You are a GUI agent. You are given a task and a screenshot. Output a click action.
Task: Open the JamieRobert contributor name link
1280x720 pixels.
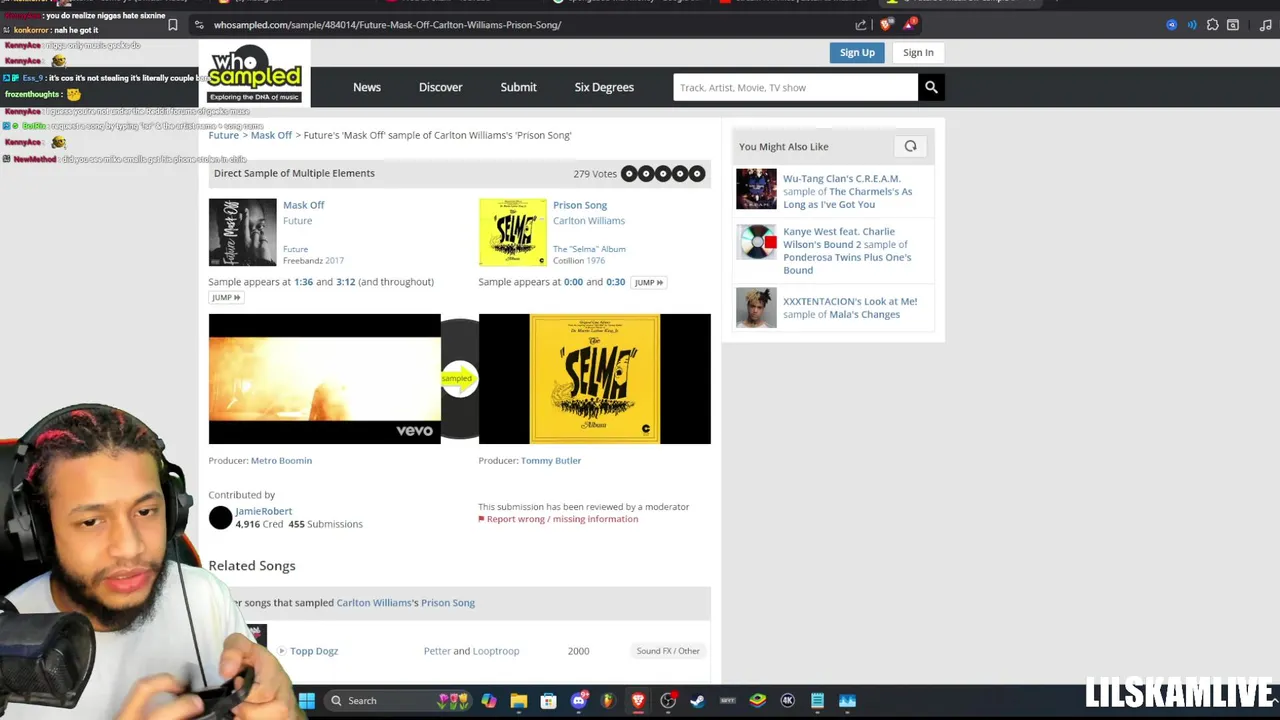pos(263,511)
